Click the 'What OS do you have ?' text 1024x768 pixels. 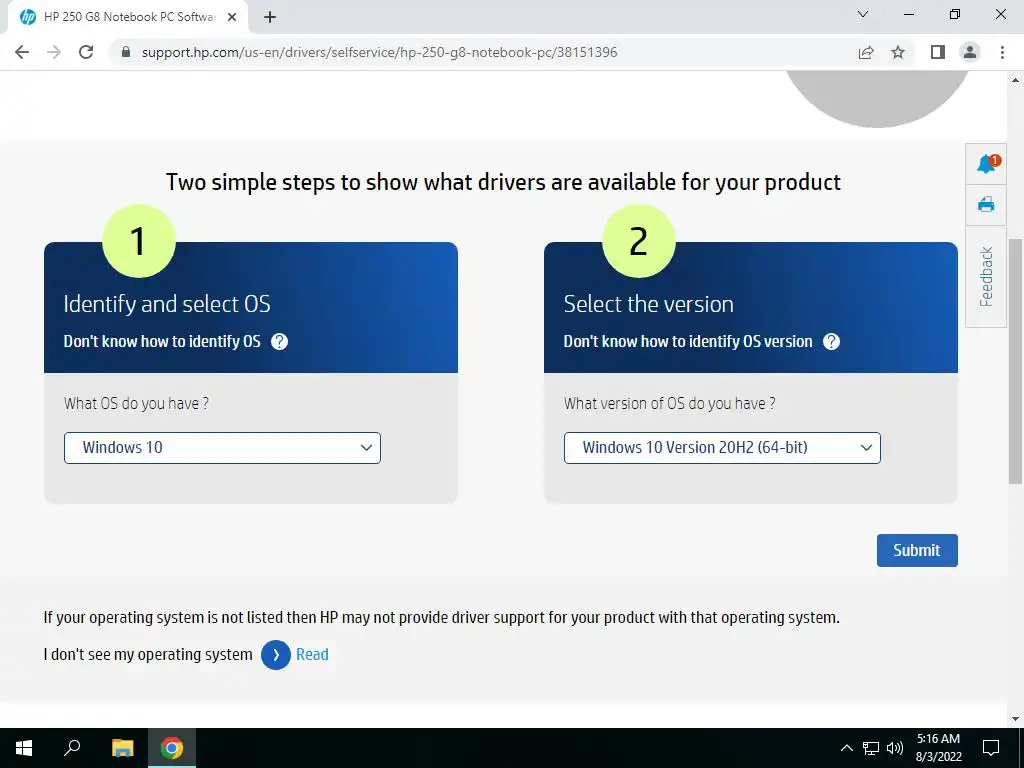pos(136,404)
